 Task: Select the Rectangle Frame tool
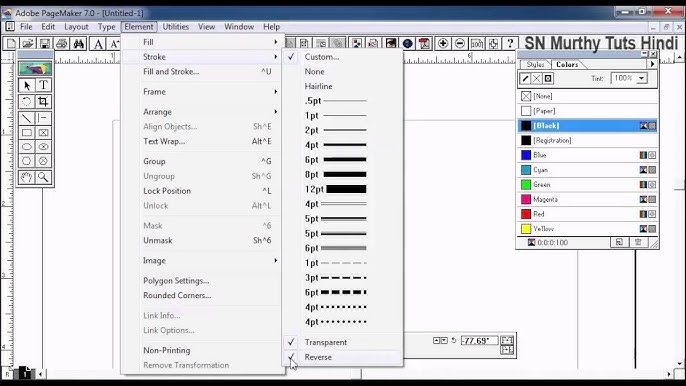(43, 133)
